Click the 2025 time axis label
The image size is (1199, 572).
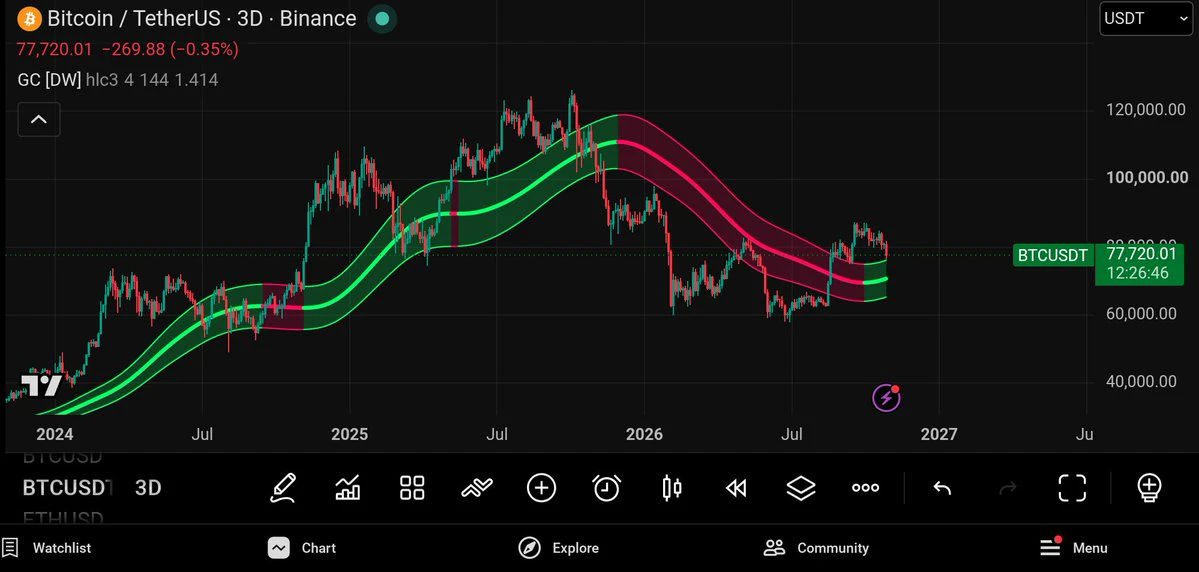(x=349, y=434)
